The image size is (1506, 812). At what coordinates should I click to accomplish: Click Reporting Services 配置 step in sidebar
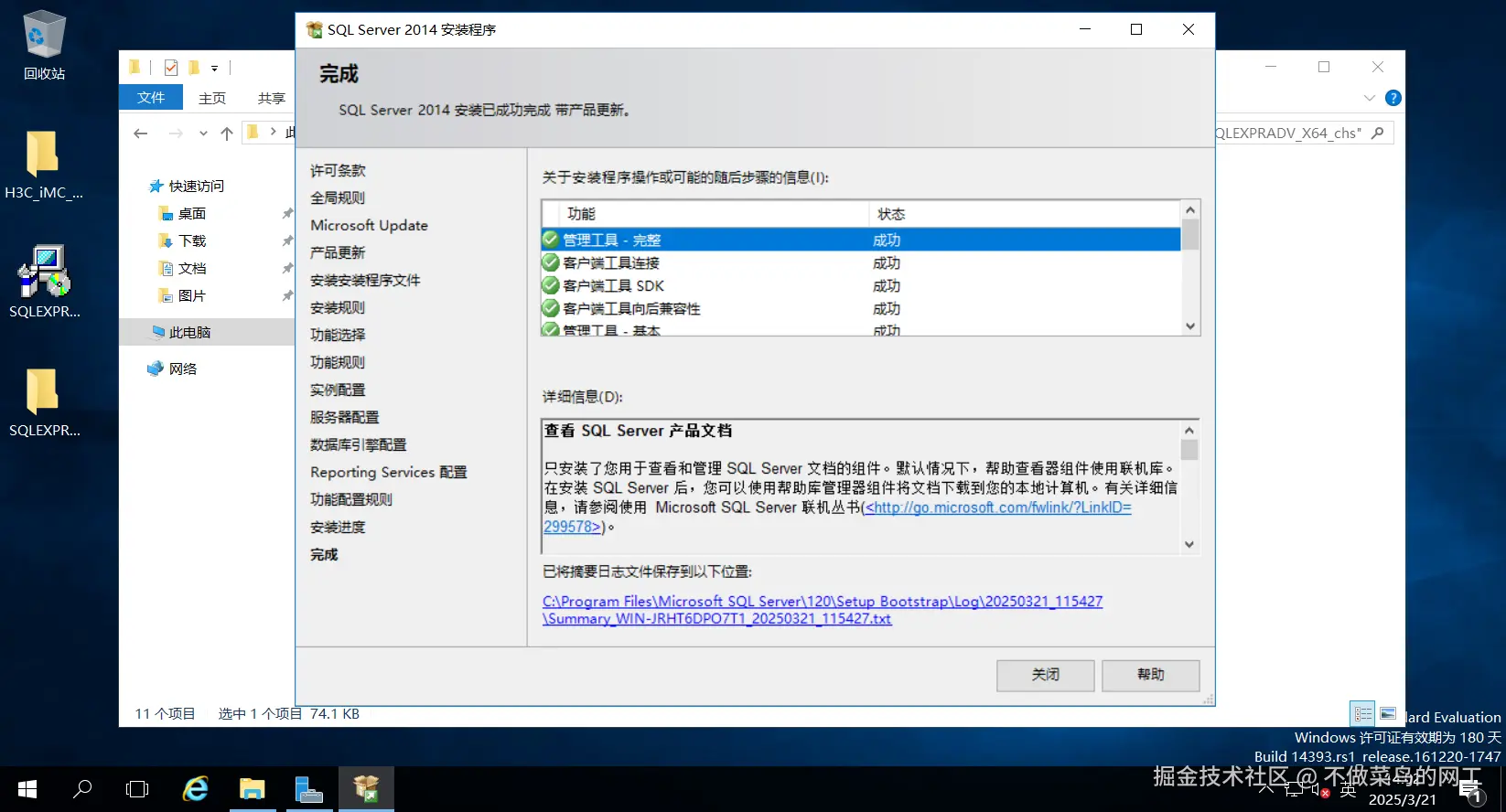tap(389, 472)
